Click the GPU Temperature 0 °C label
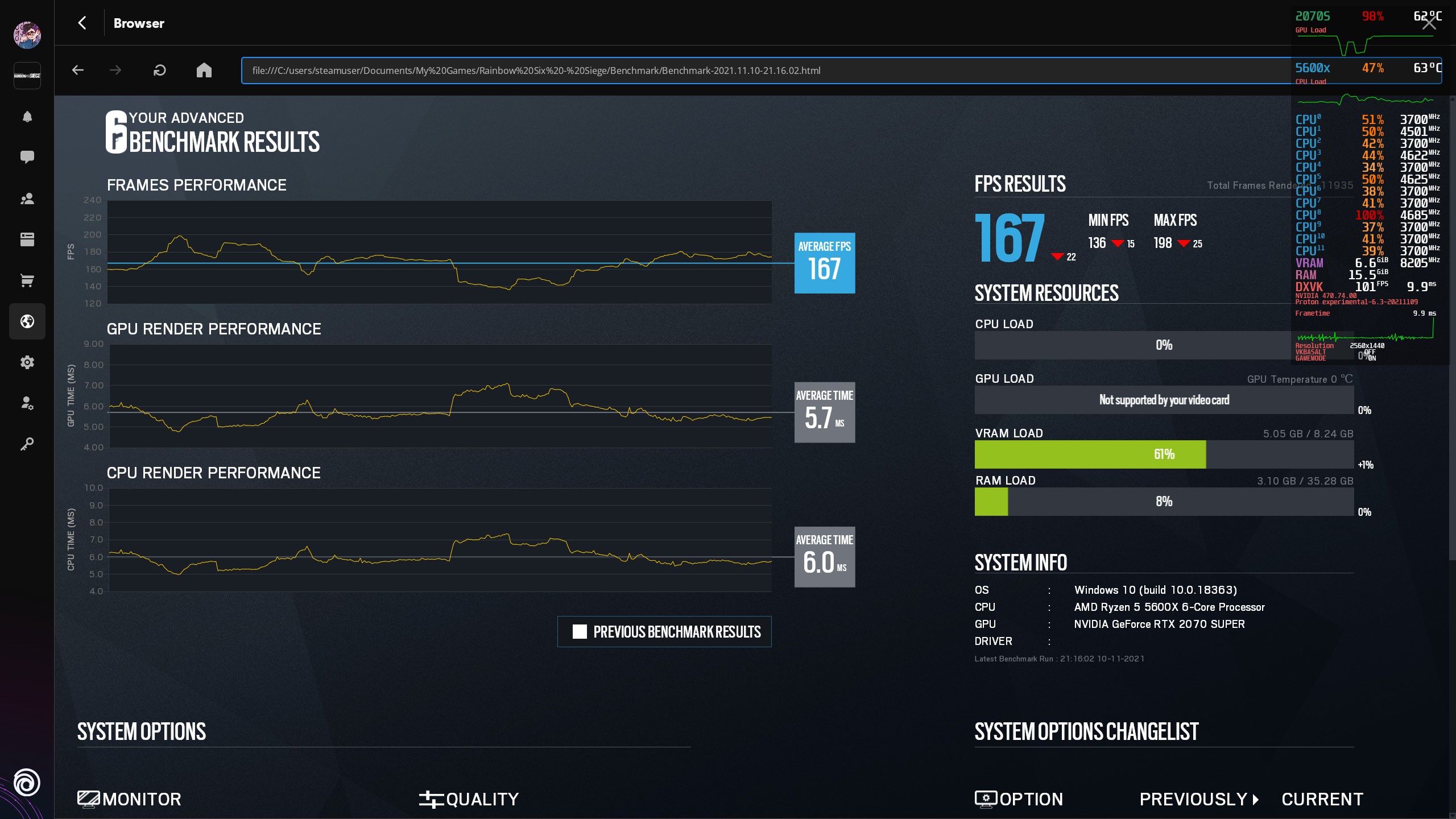The image size is (1456, 819). [1300, 379]
